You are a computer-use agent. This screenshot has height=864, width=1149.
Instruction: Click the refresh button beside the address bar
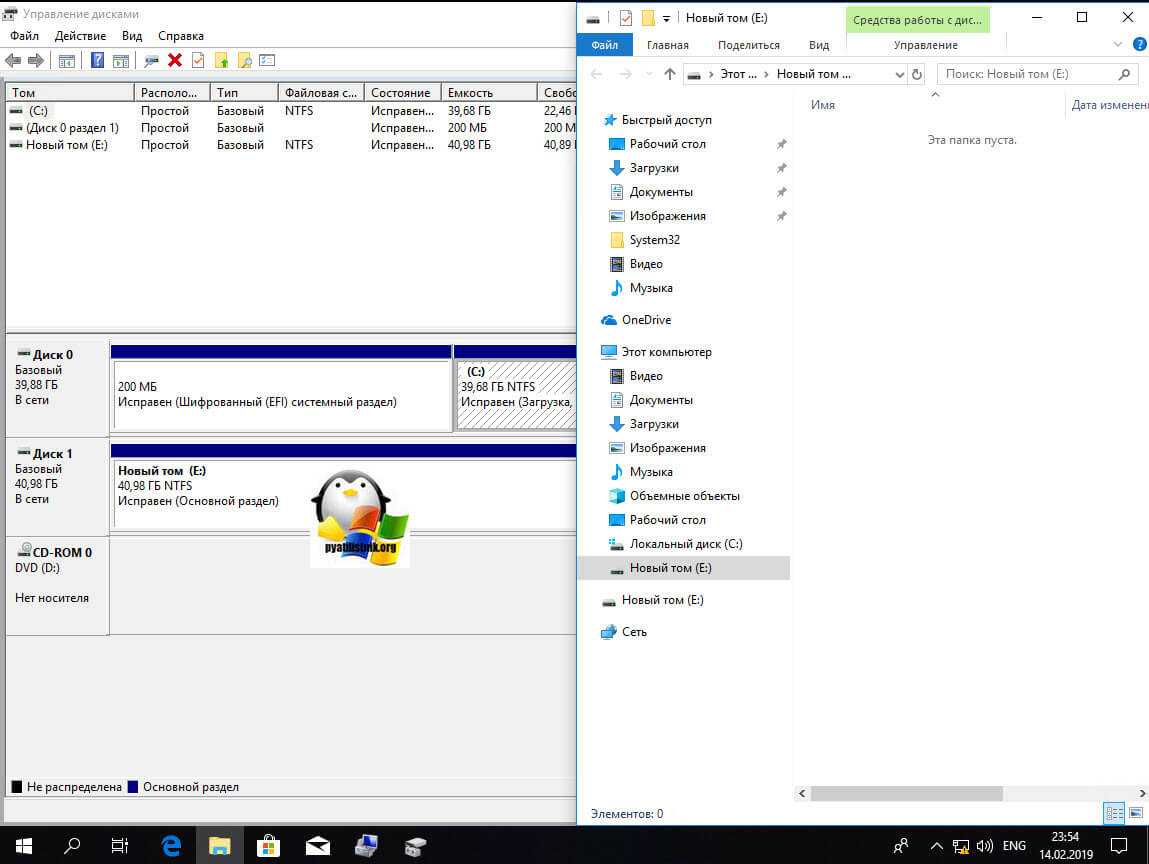[917, 74]
